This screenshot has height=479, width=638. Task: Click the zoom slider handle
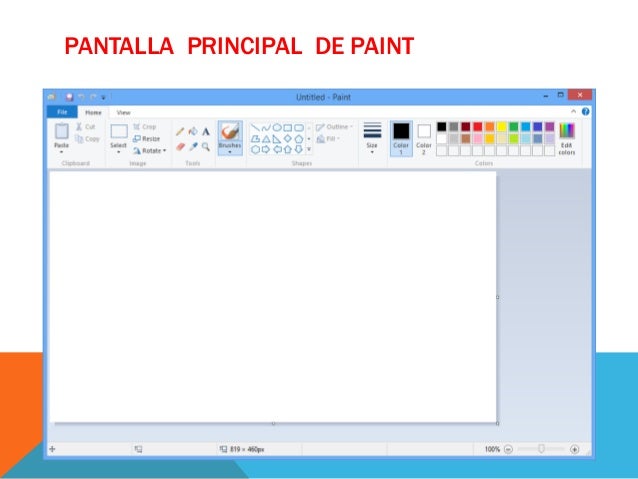point(541,448)
